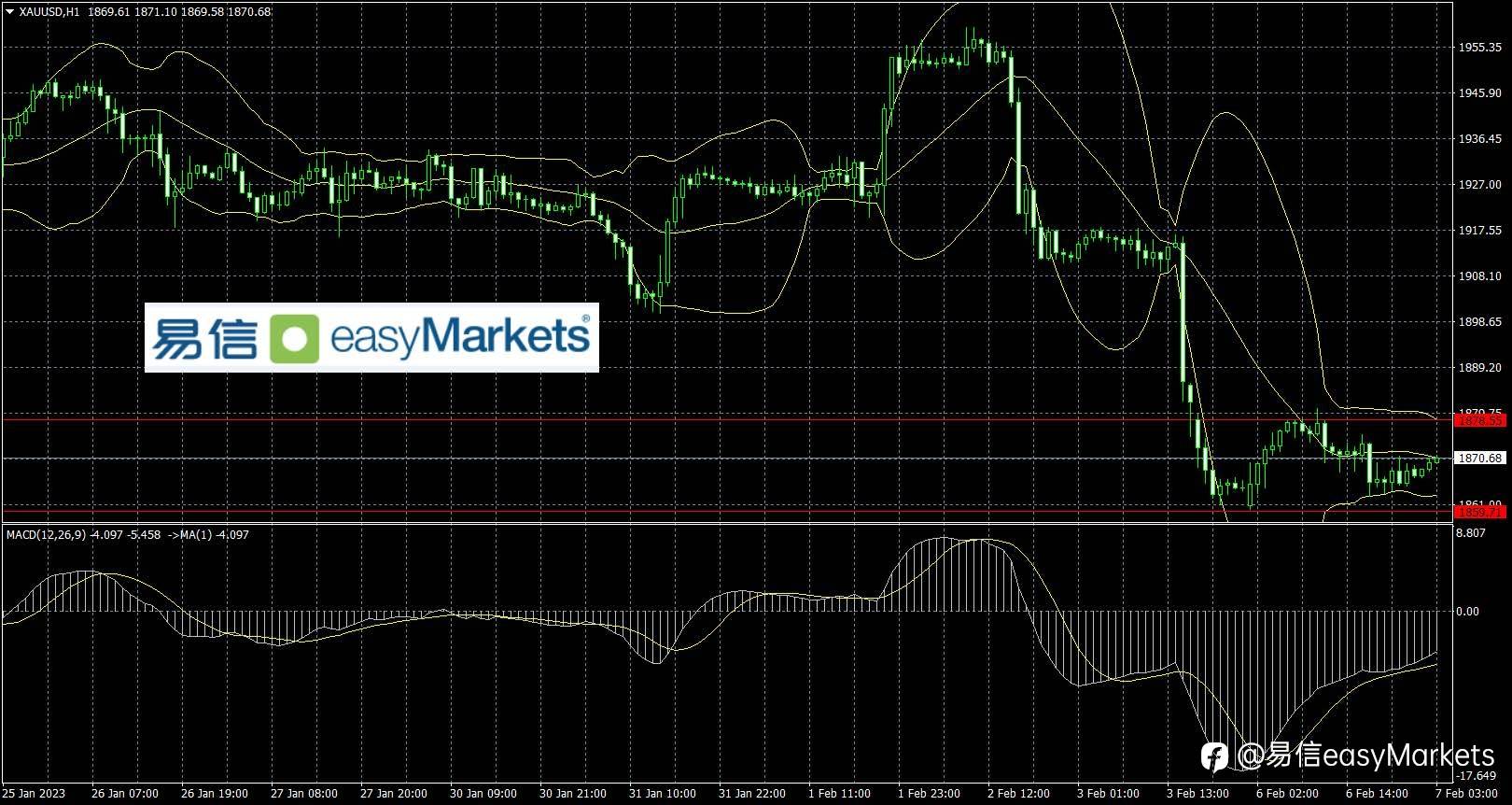The width and height of the screenshot is (1512, 805).
Task: Click the 1945.90 price axis label
Action: [x=1481, y=93]
